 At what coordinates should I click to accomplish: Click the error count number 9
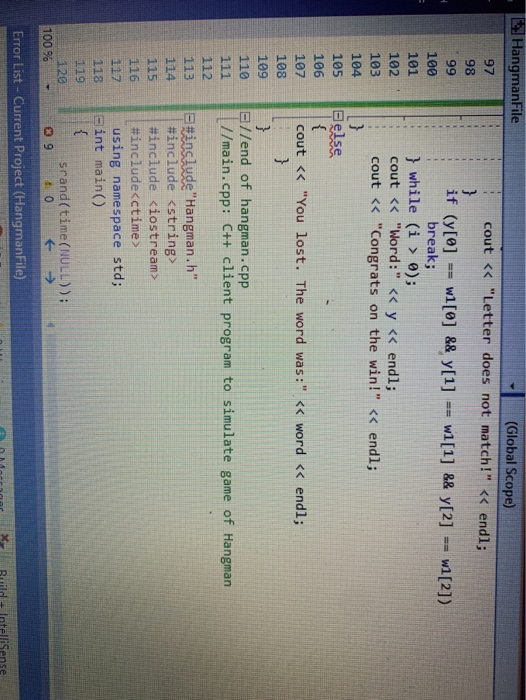pyautogui.click(x=48, y=145)
